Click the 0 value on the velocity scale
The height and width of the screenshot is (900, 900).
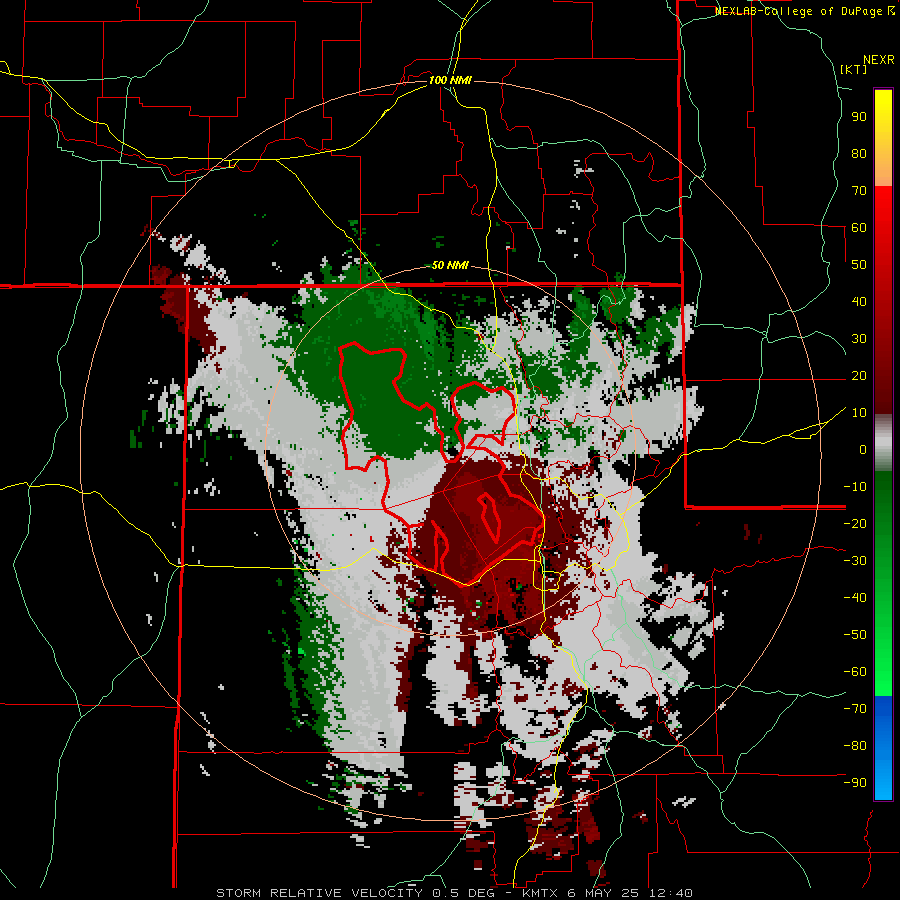tap(863, 450)
